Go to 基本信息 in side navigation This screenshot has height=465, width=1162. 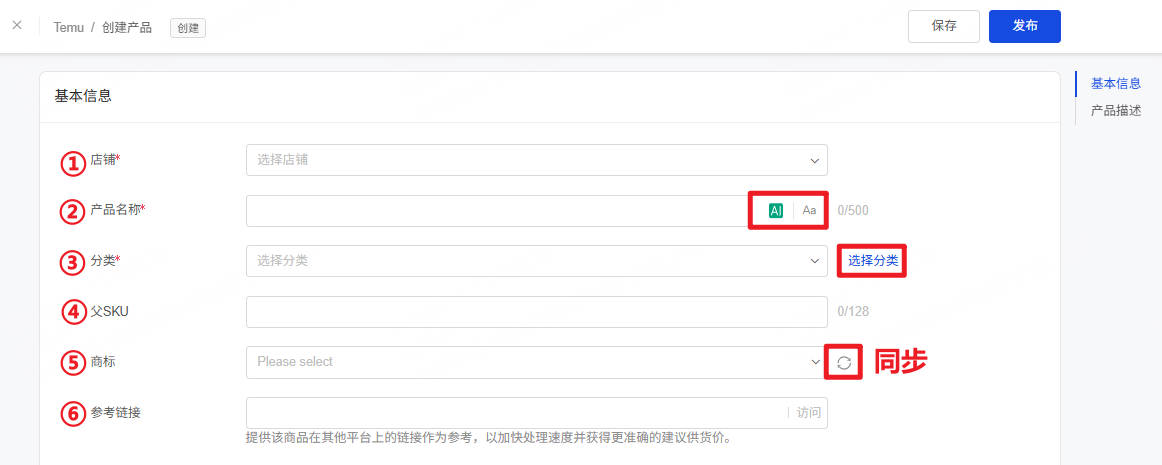pos(1115,84)
